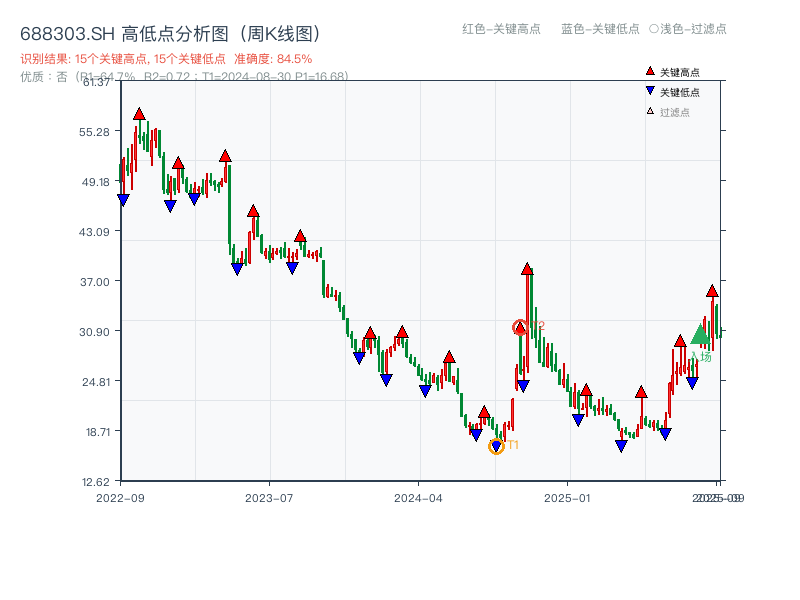Screen dimensions: 800x600
Task: Click the x-axis date 2022-09
Action: pos(120,498)
